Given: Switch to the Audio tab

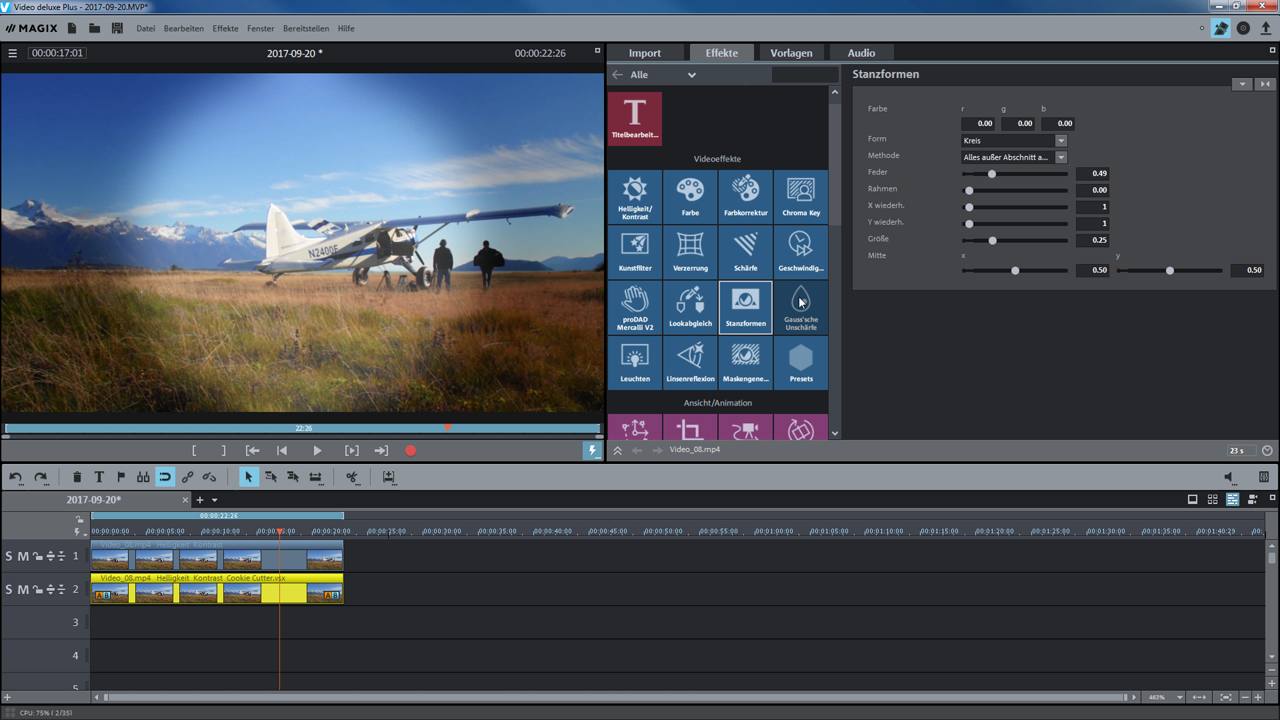Looking at the screenshot, I should 861,53.
